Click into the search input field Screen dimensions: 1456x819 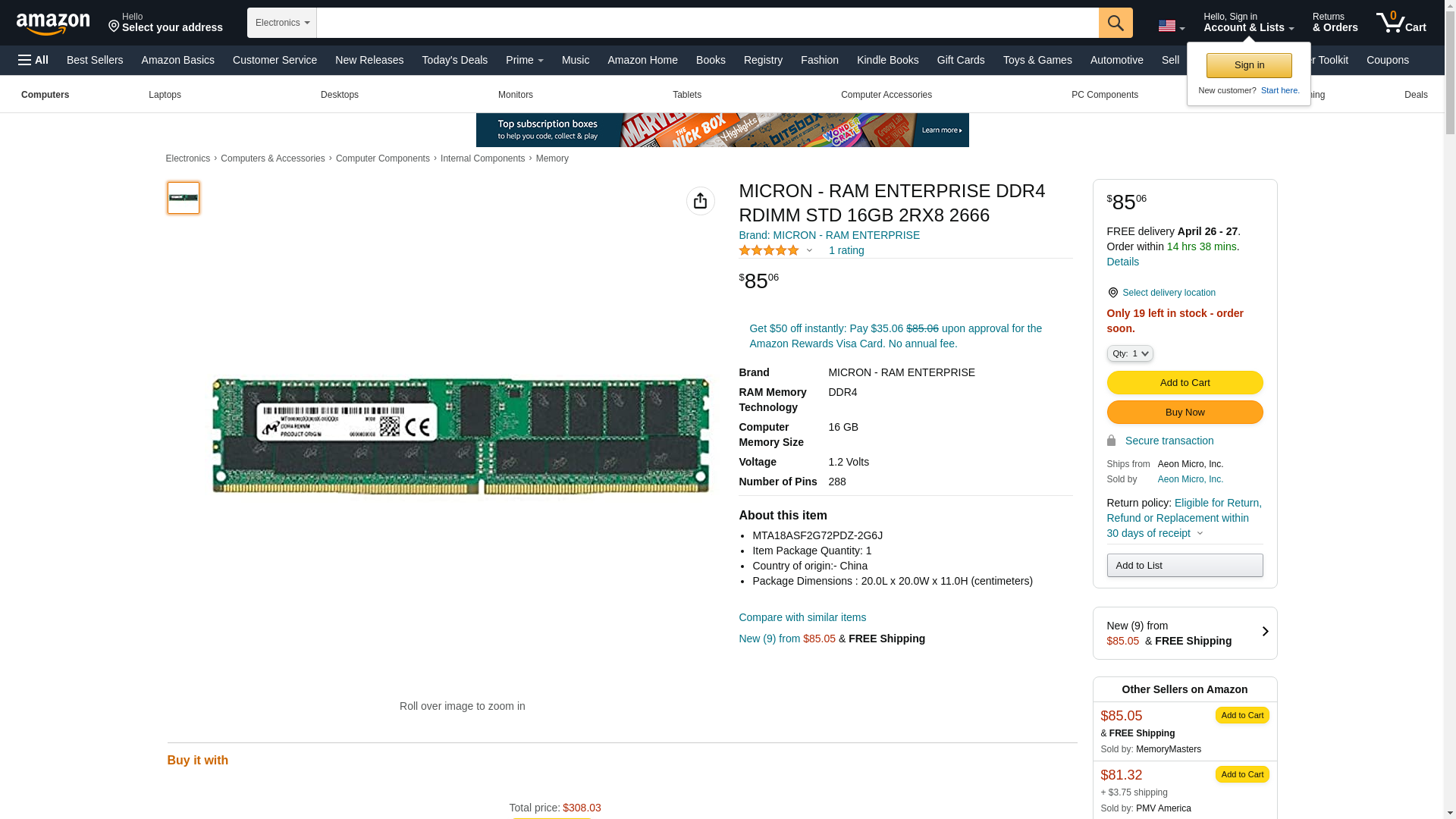tap(707, 23)
